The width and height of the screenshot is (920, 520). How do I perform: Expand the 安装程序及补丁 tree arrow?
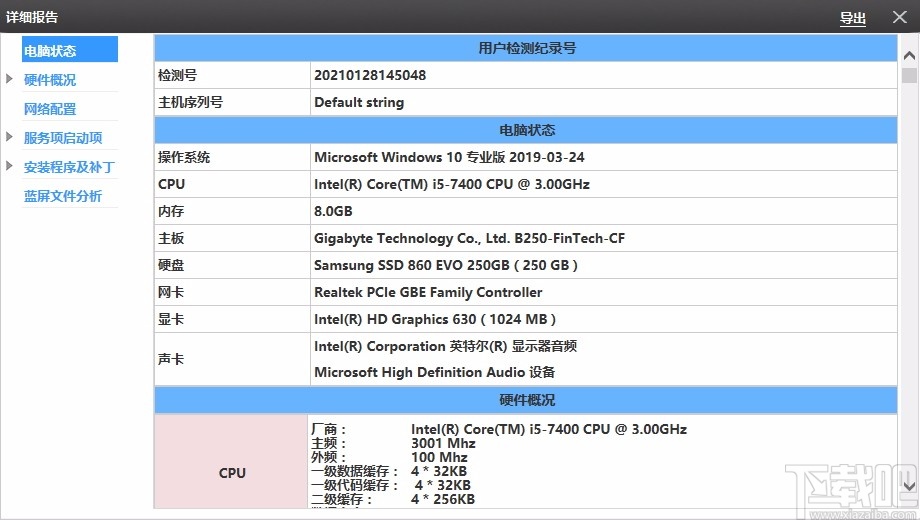9,166
